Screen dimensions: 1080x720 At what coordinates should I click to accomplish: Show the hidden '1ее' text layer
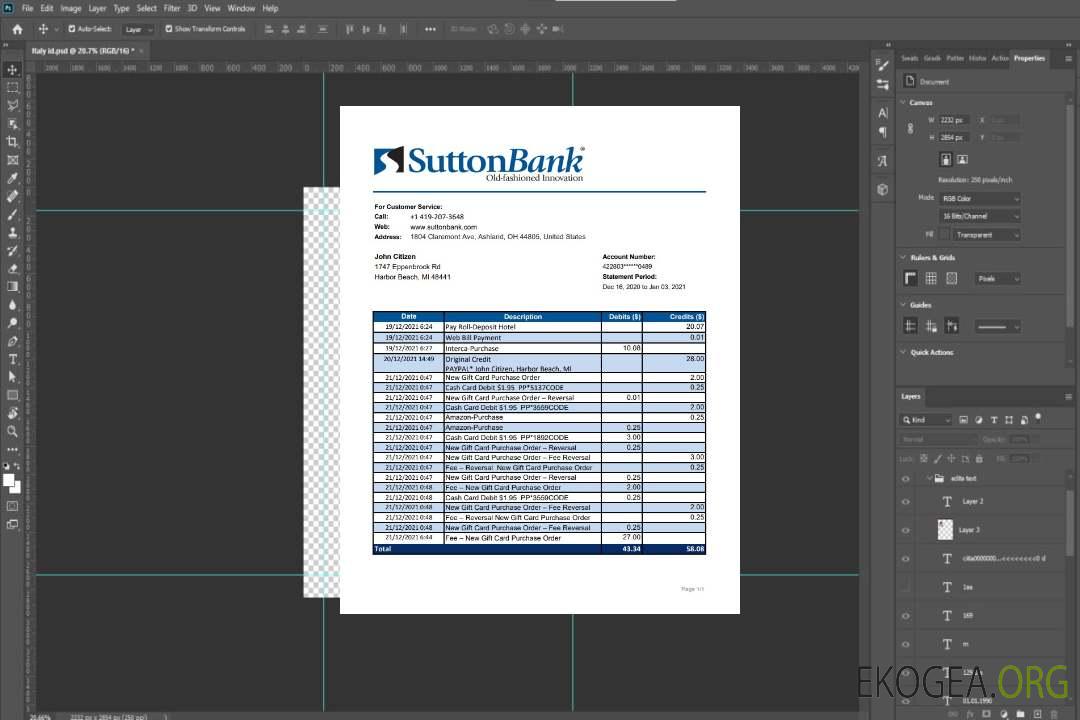coord(906,587)
